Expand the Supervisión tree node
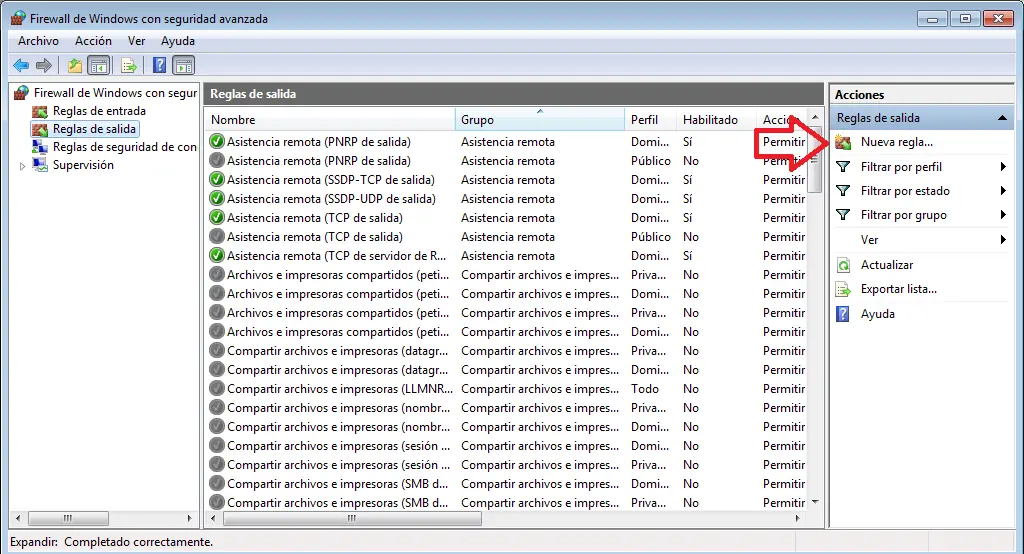Viewport: 1024px width, 554px height. (22, 166)
